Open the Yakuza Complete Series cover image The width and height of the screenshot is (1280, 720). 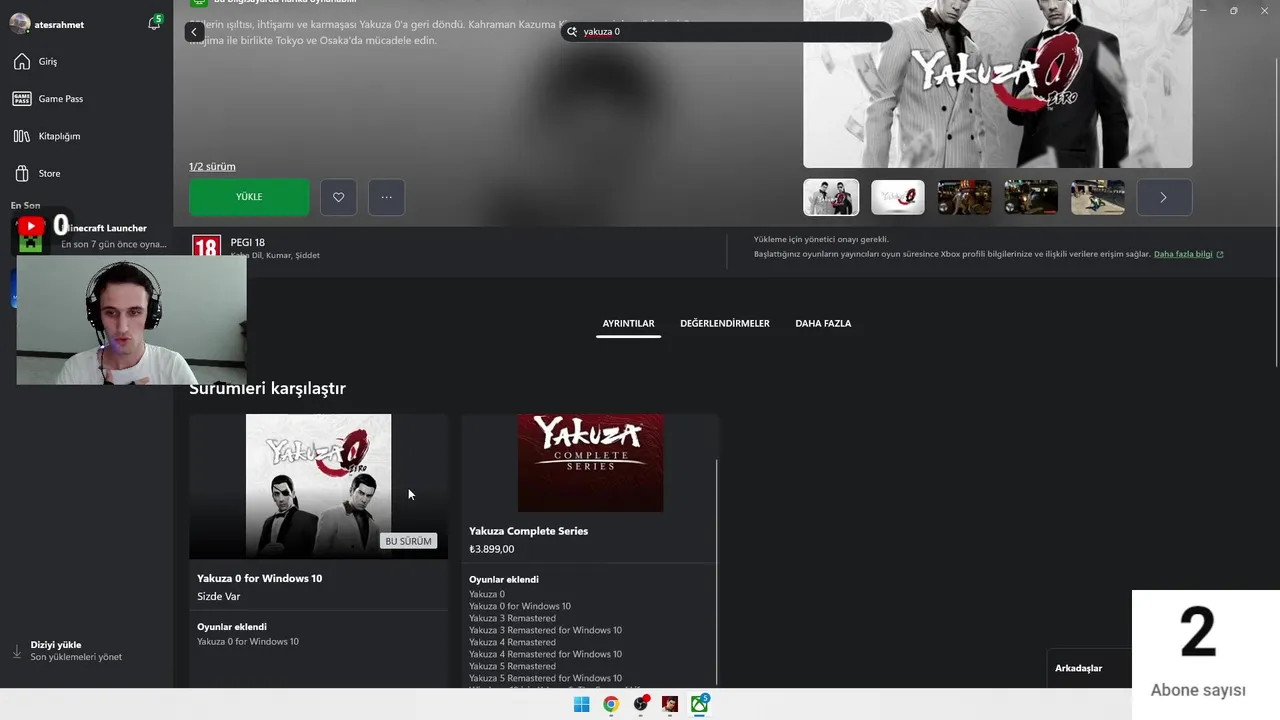click(x=590, y=463)
